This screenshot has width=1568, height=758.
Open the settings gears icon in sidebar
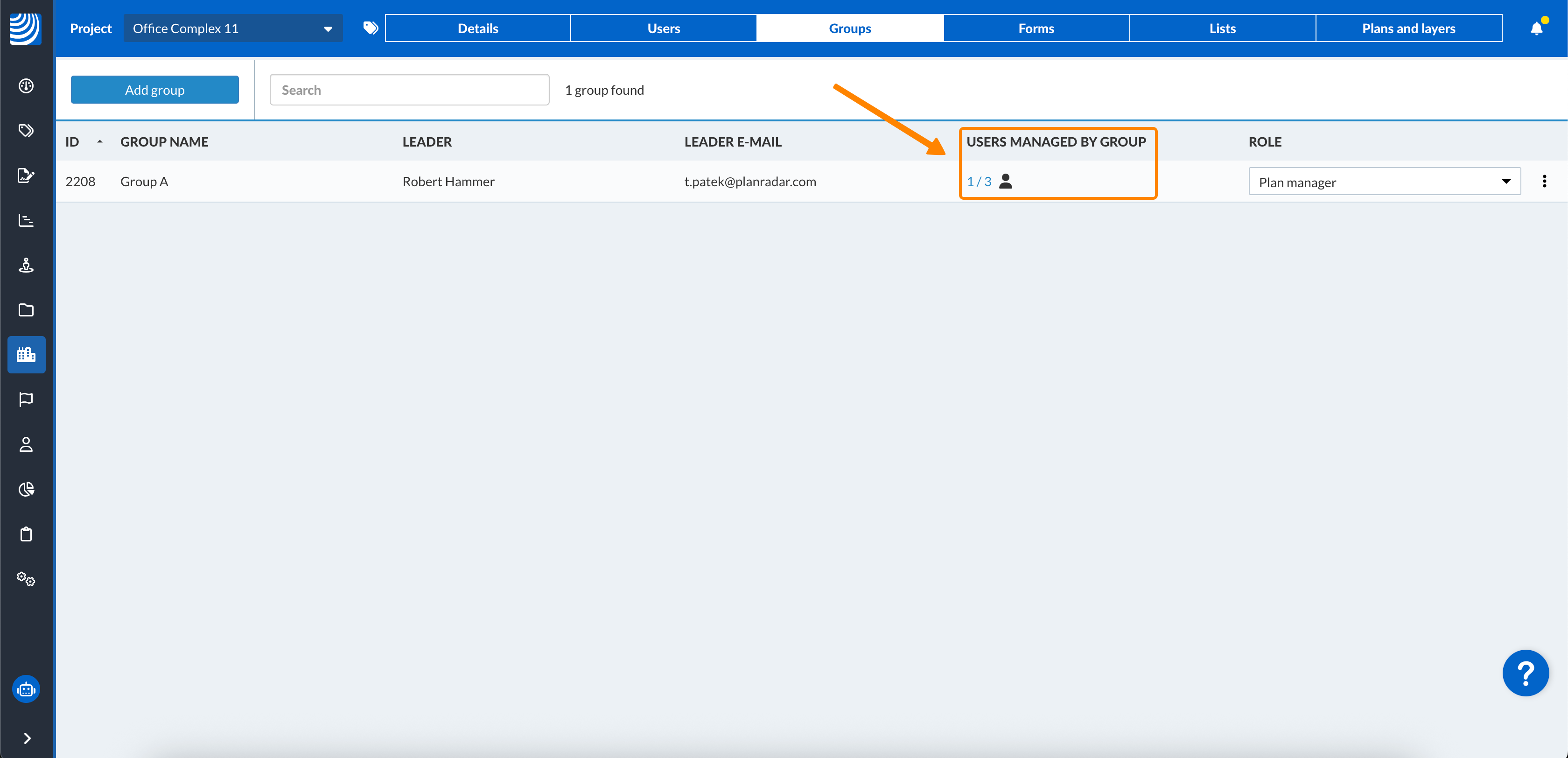(26, 578)
